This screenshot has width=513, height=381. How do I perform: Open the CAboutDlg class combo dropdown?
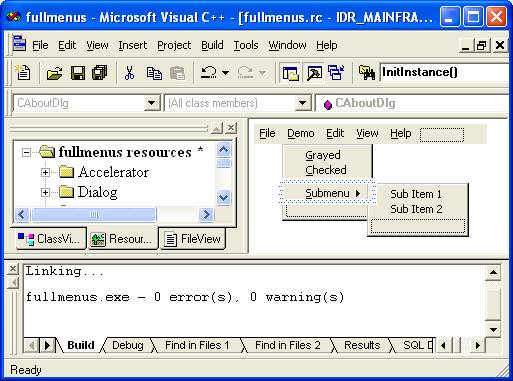[152, 103]
